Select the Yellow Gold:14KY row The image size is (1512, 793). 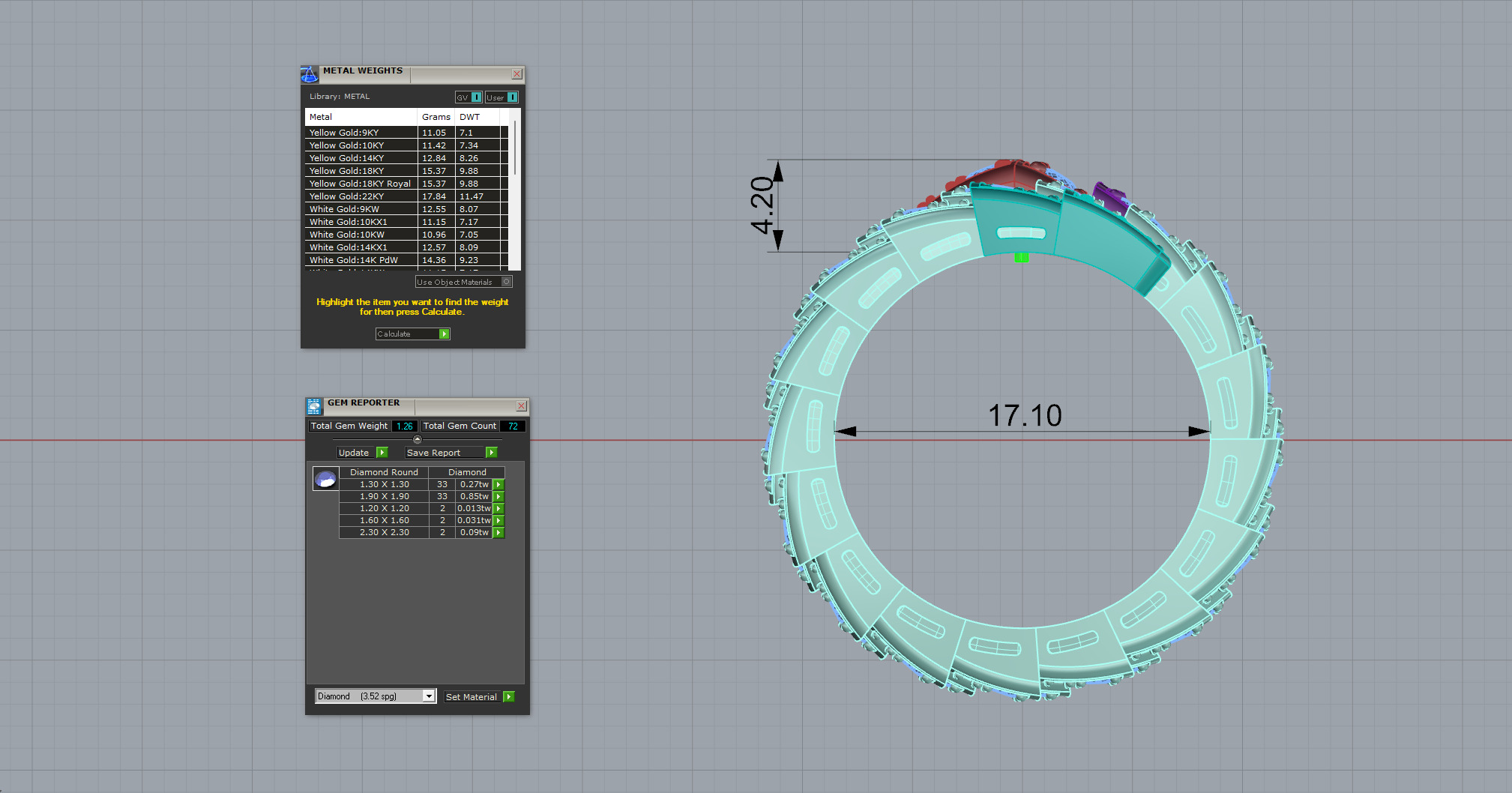coord(406,158)
